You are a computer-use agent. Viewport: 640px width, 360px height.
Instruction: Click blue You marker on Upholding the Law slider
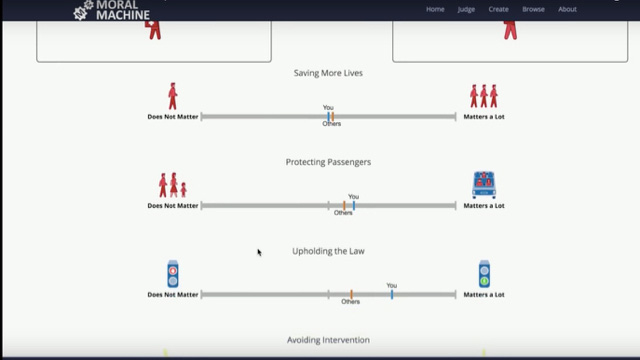[392, 294]
